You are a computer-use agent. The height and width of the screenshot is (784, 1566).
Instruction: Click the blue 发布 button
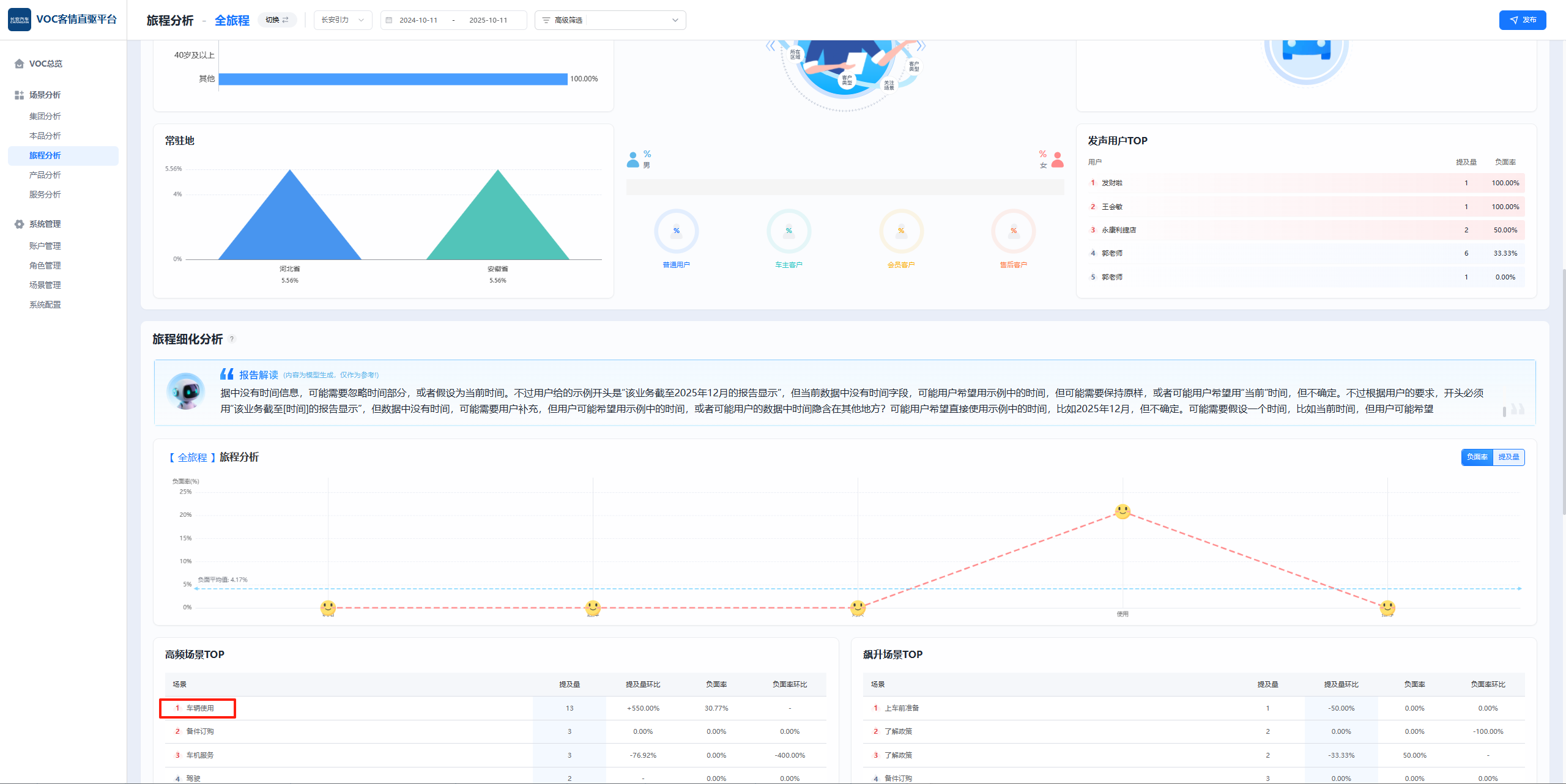point(1522,20)
